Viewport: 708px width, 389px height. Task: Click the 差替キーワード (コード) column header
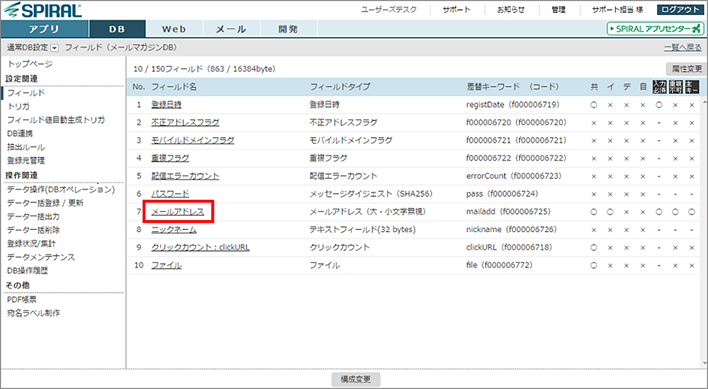coord(513,87)
